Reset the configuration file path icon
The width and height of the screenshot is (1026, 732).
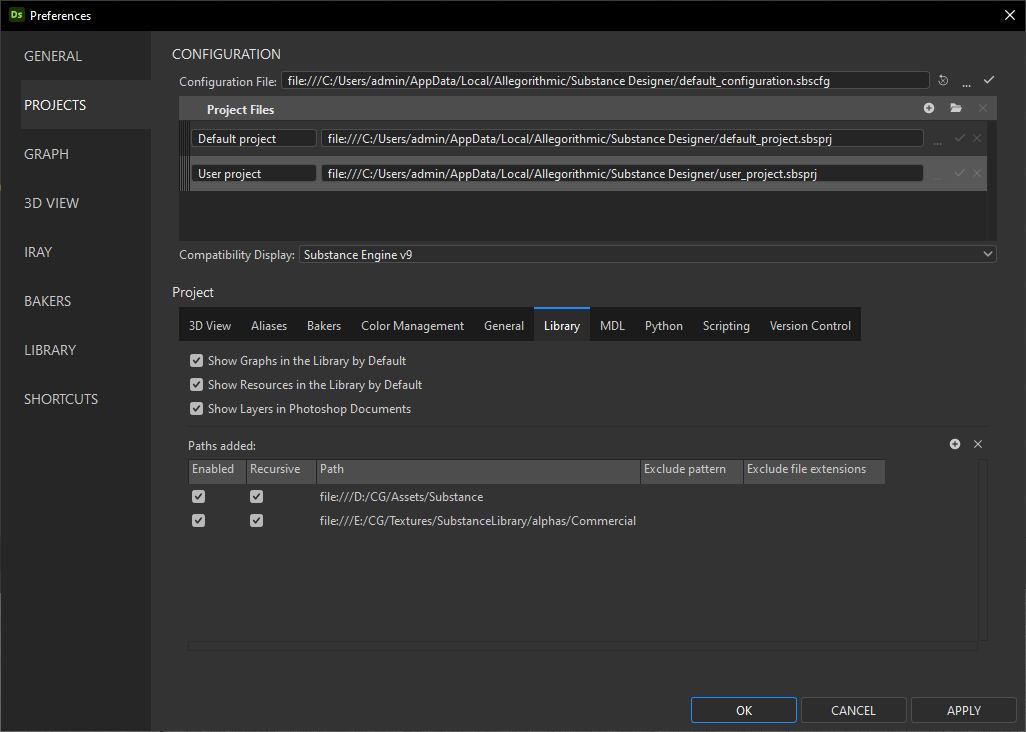[943, 80]
